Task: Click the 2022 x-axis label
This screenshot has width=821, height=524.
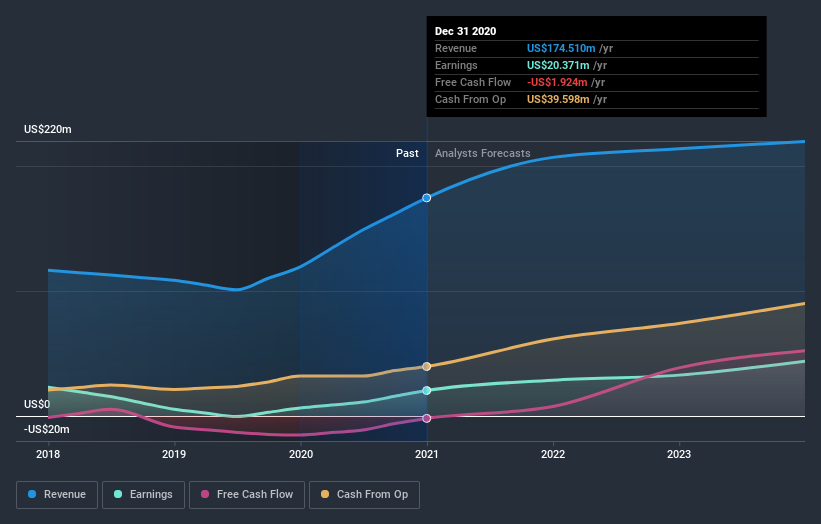Action: 553,454
